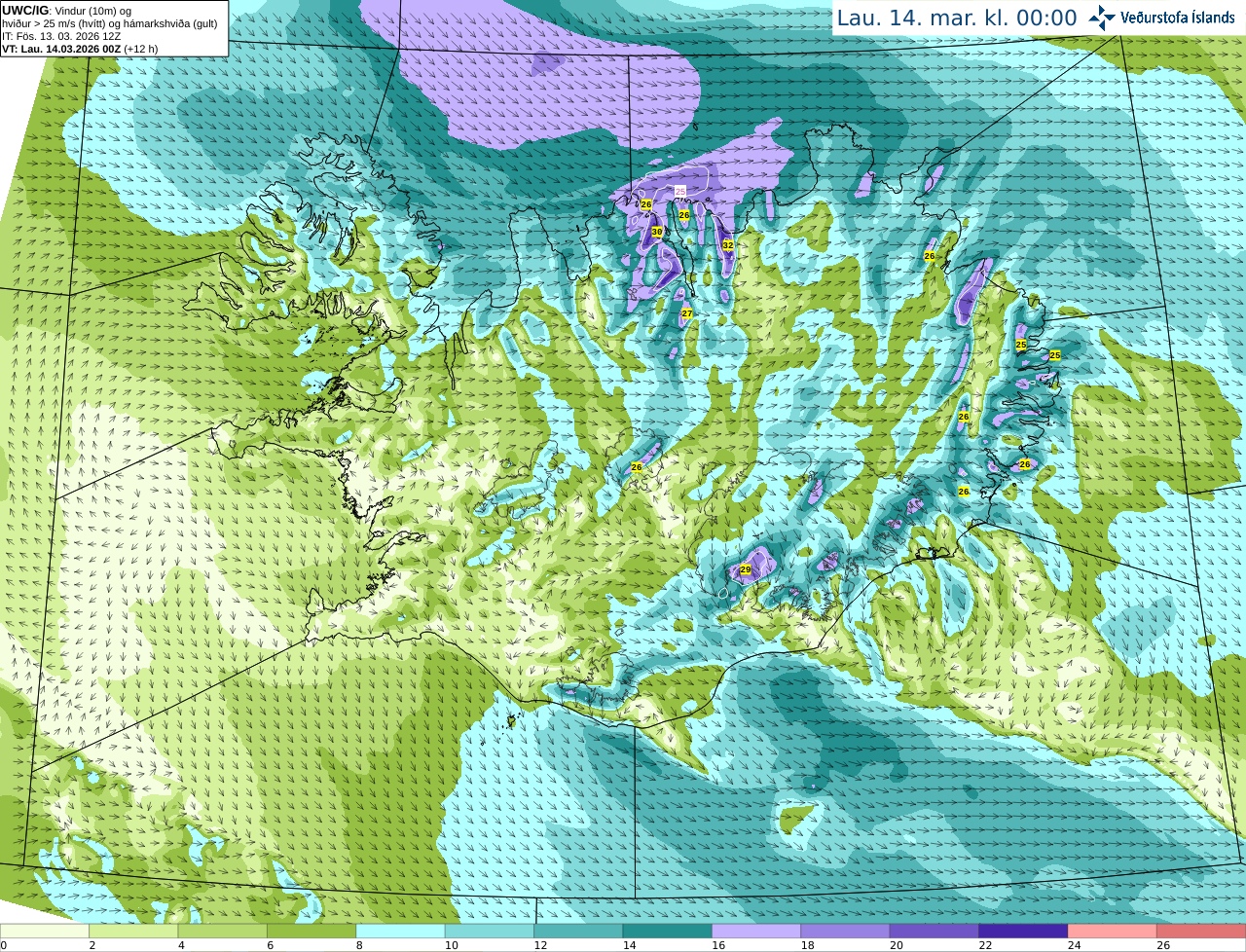Click the yellow gust label 27
This screenshot has height=952, width=1246.
686,313
